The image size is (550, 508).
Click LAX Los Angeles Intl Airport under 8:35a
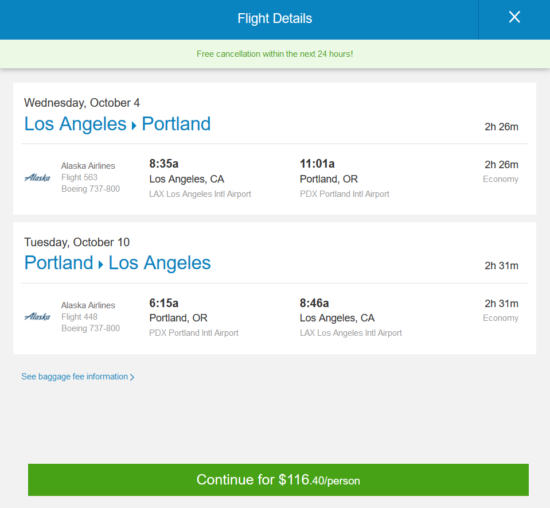click(x=200, y=194)
